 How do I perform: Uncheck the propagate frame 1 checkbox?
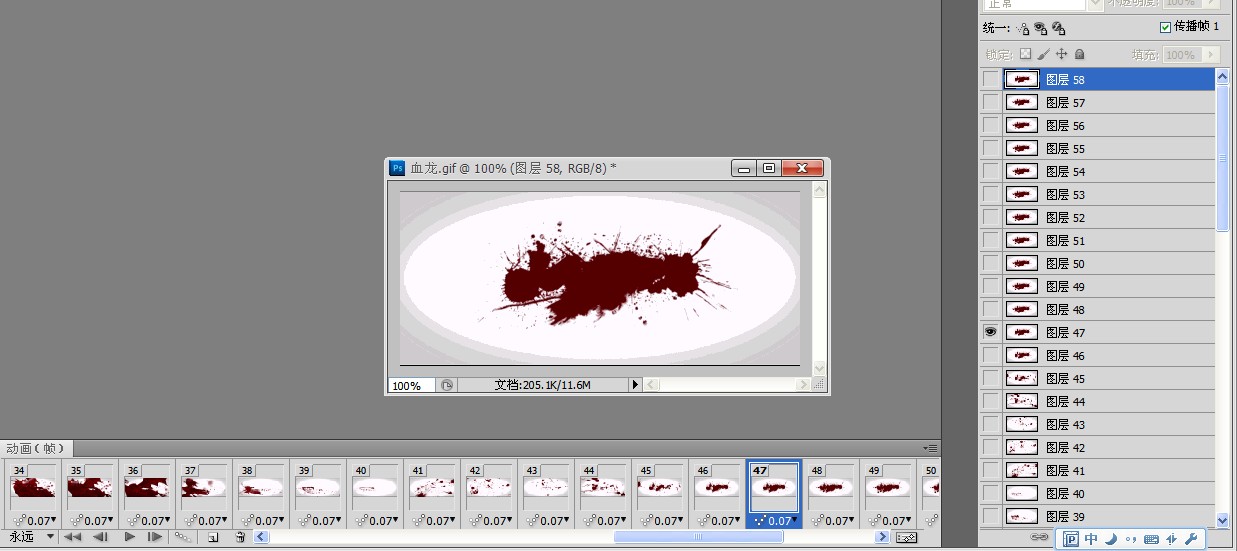1166,27
